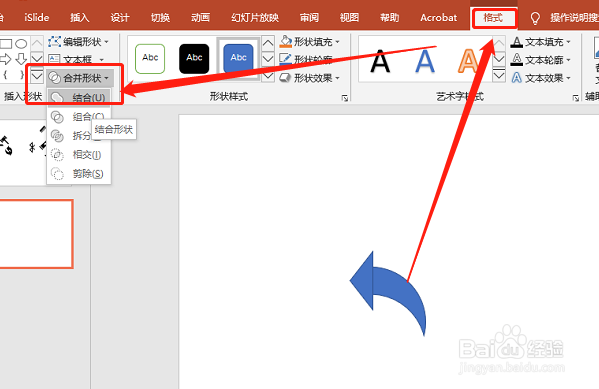Screen dimensions: 599x389
Task: Open the 幻灯片放映 tab
Action: pyautogui.click(x=255, y=18)
